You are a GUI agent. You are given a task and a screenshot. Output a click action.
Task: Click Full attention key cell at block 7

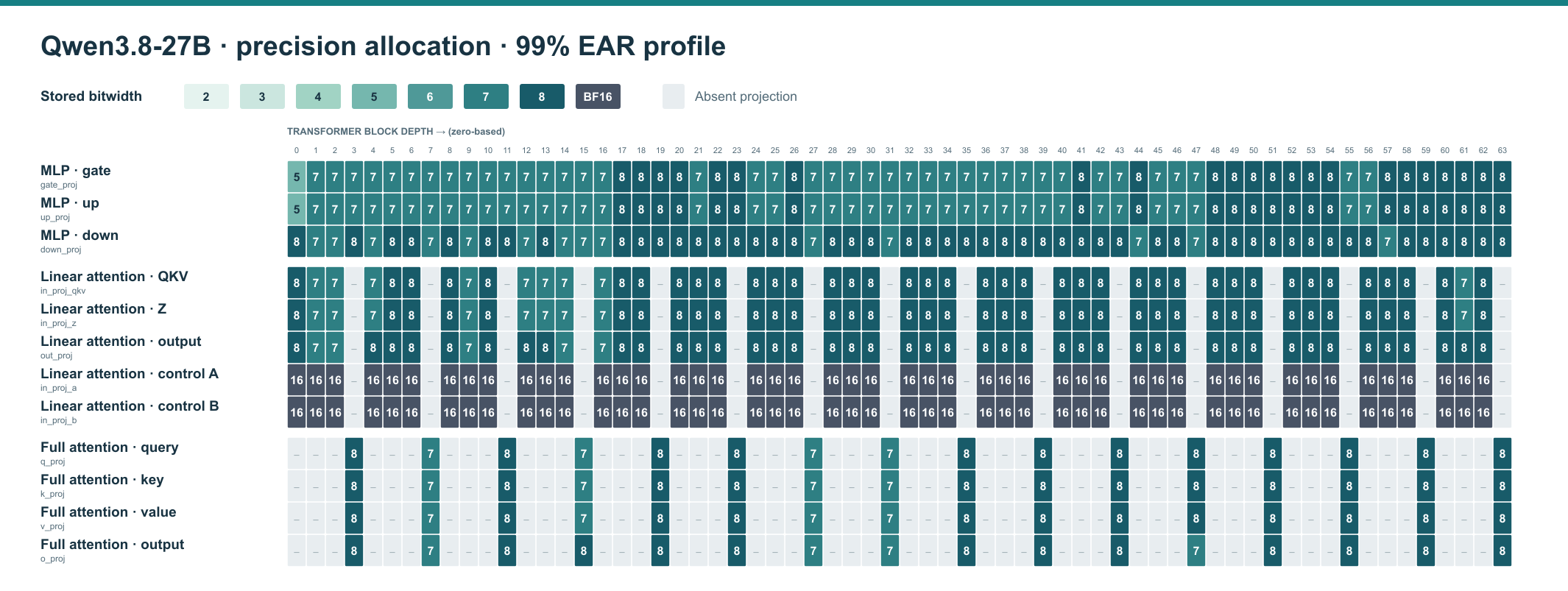tap(431, 486)
